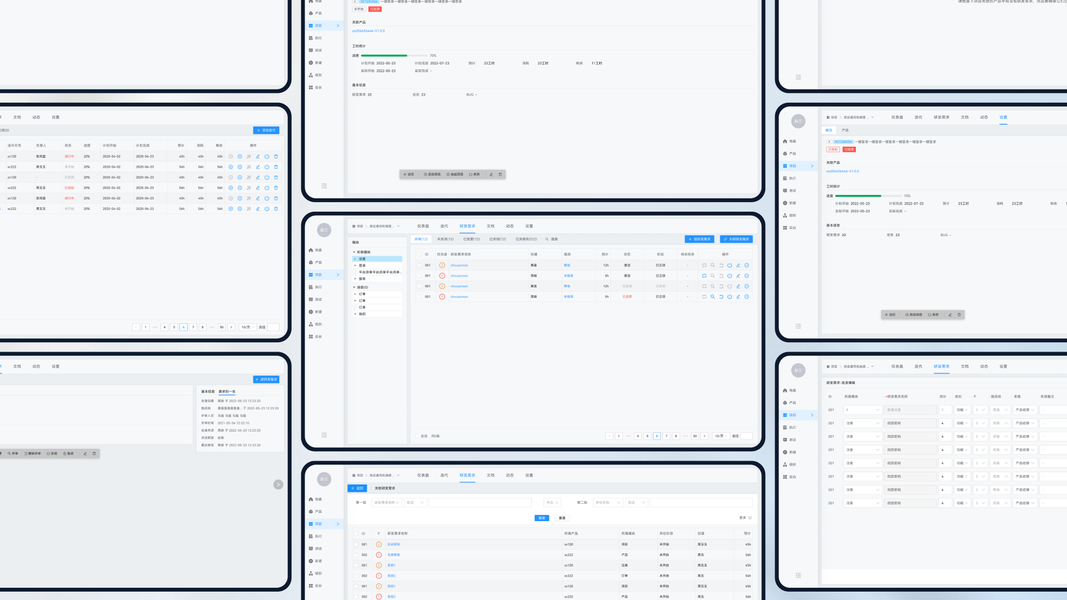Click page-jump input in module-tree window pagination
The width and height of the screenshot is (1067, 600).
[746, 436]
